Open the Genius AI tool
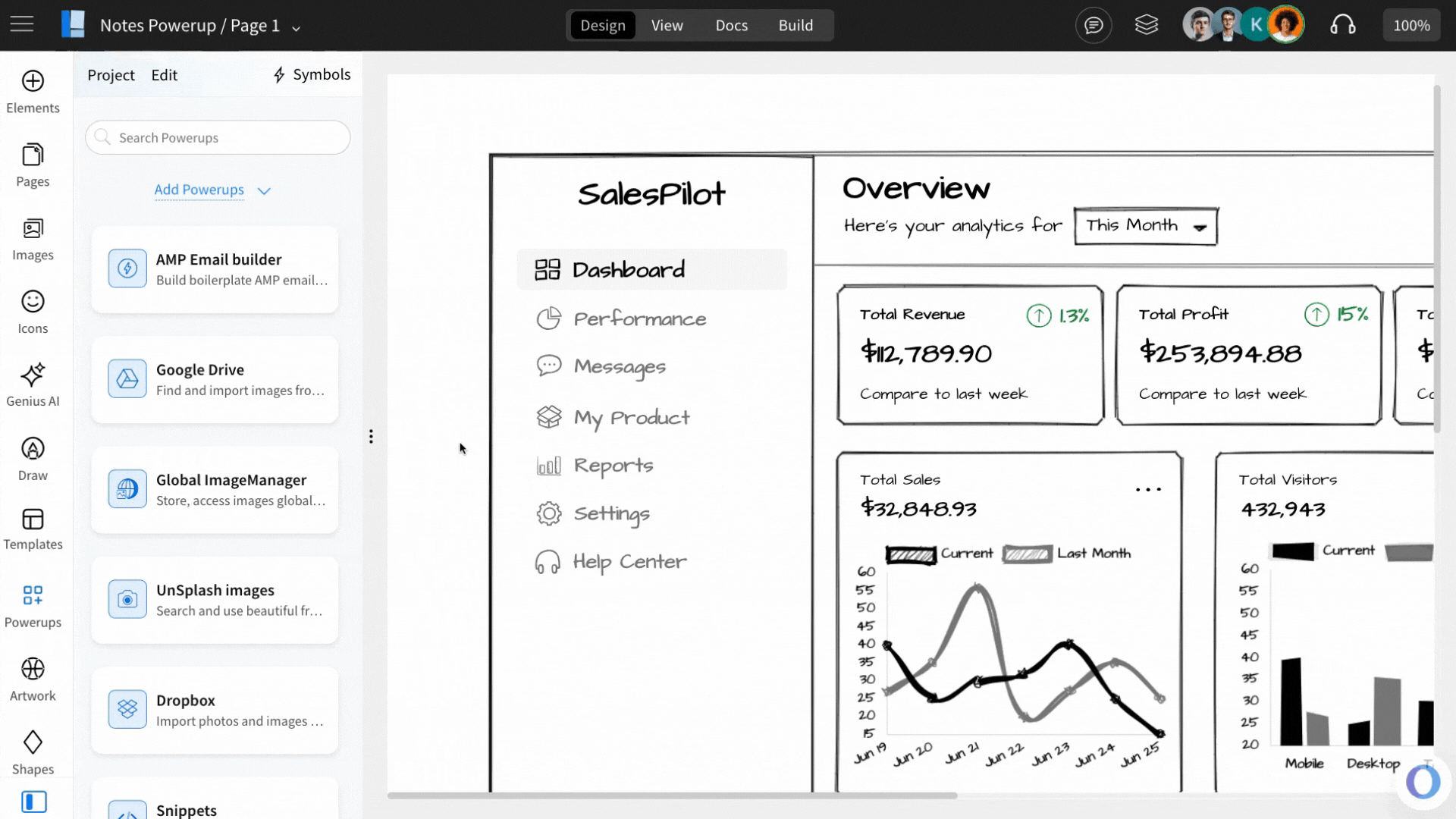 coord(33,375)
